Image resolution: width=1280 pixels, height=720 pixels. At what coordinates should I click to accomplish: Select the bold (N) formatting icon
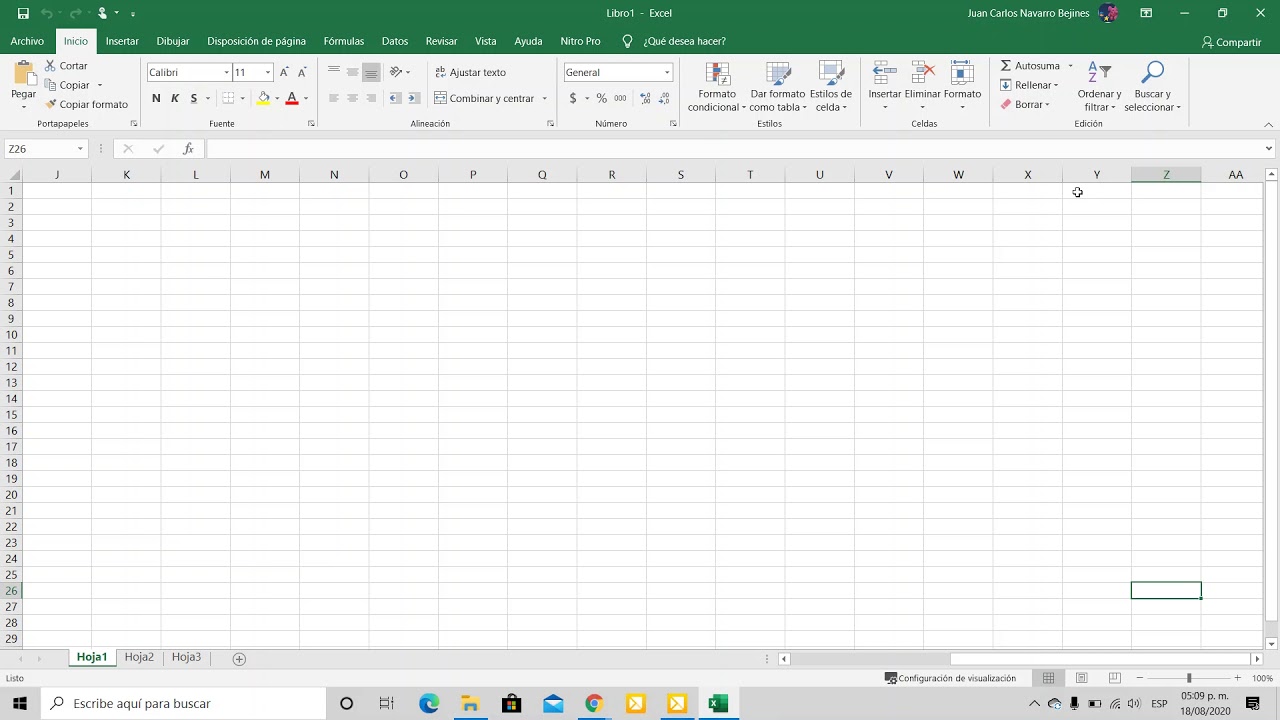pos(156,98)
